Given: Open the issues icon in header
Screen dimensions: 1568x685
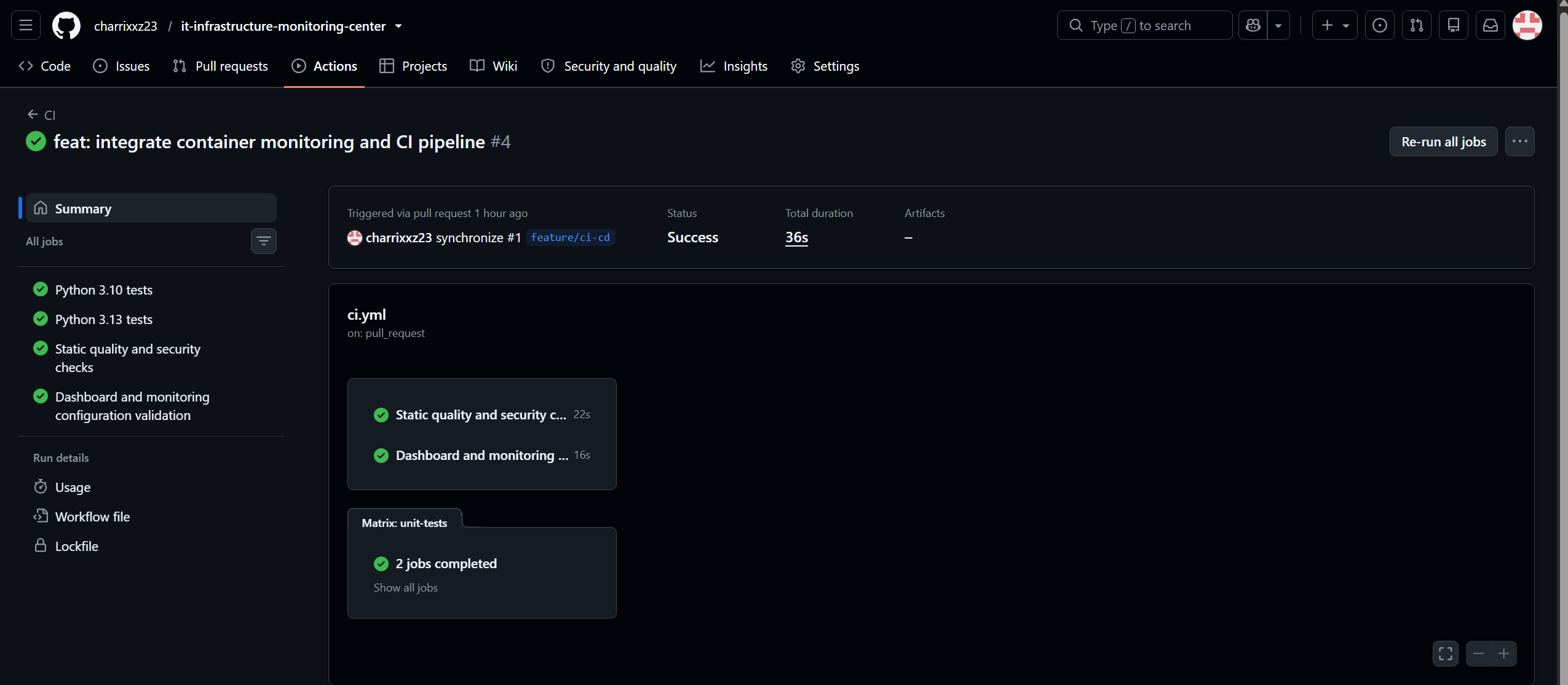Looking at the screenshot, I should click(1380, 25).
